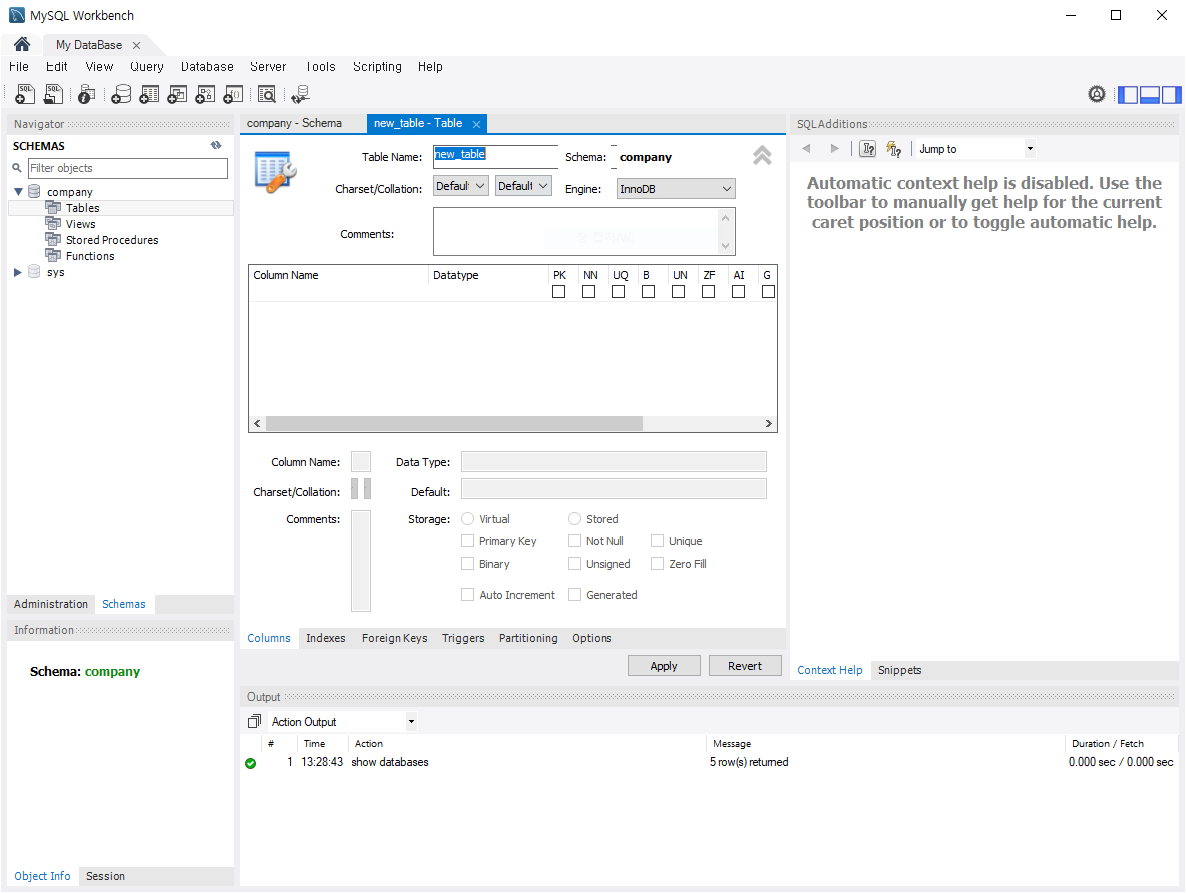
Task: Click the search table data icon
Action: (x=267, y=94)
